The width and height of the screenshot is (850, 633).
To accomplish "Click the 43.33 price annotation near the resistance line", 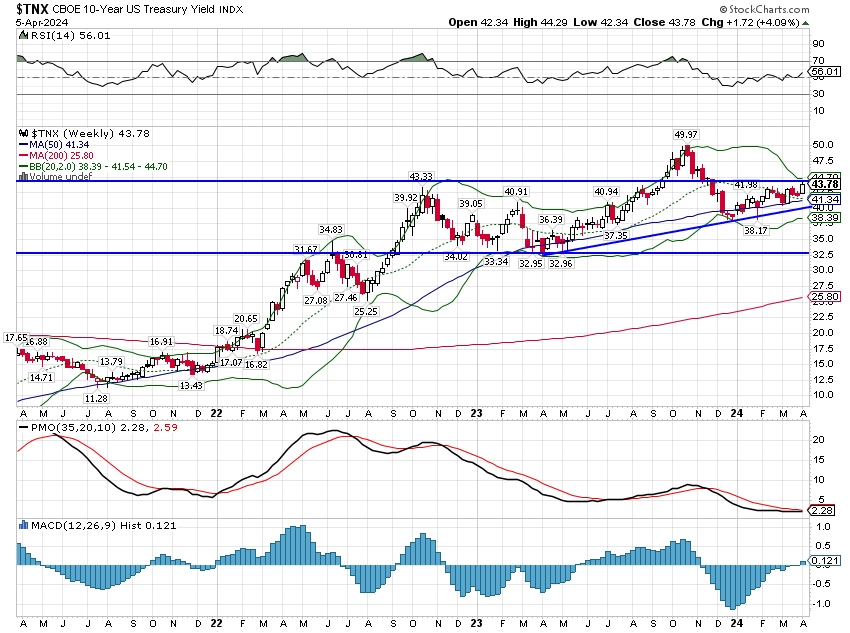I will (421, 176).
